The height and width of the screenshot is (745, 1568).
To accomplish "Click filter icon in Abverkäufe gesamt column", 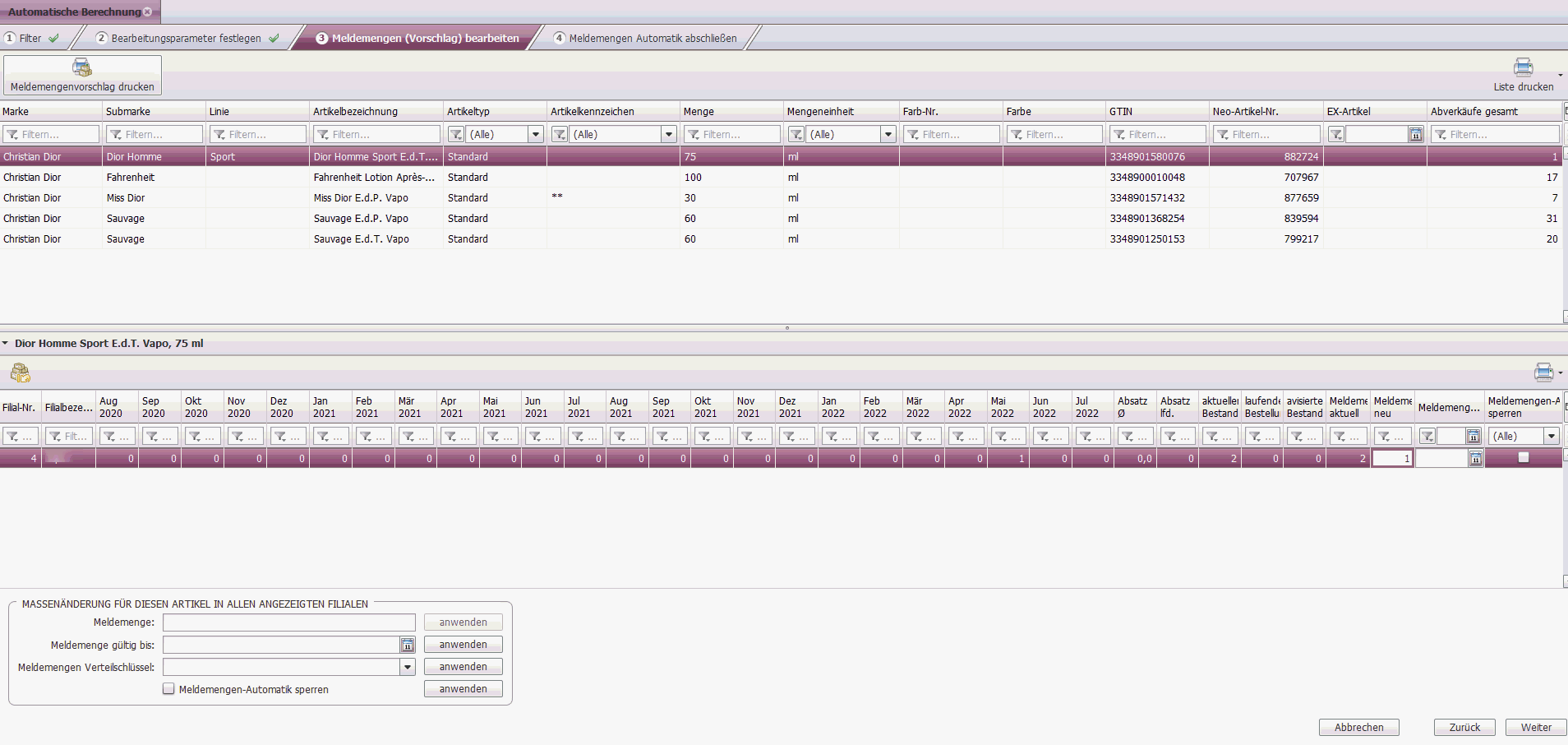I will [x=1441, y=134].
